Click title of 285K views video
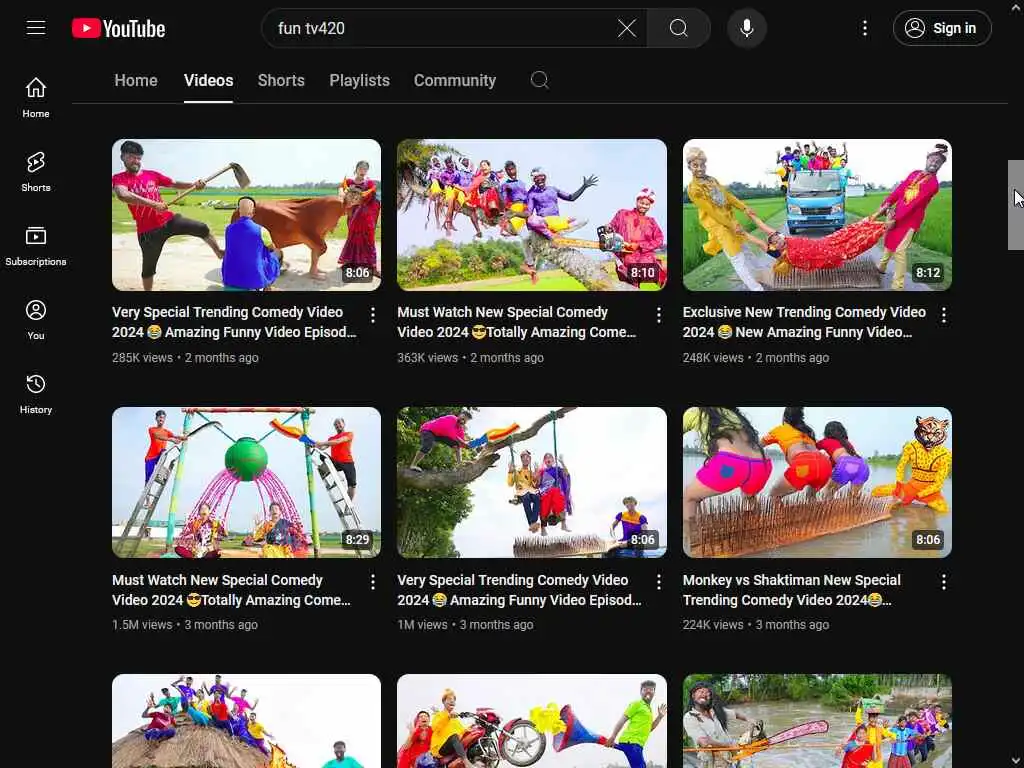Viewport: 1024px width, 768px height. [234, 322]
